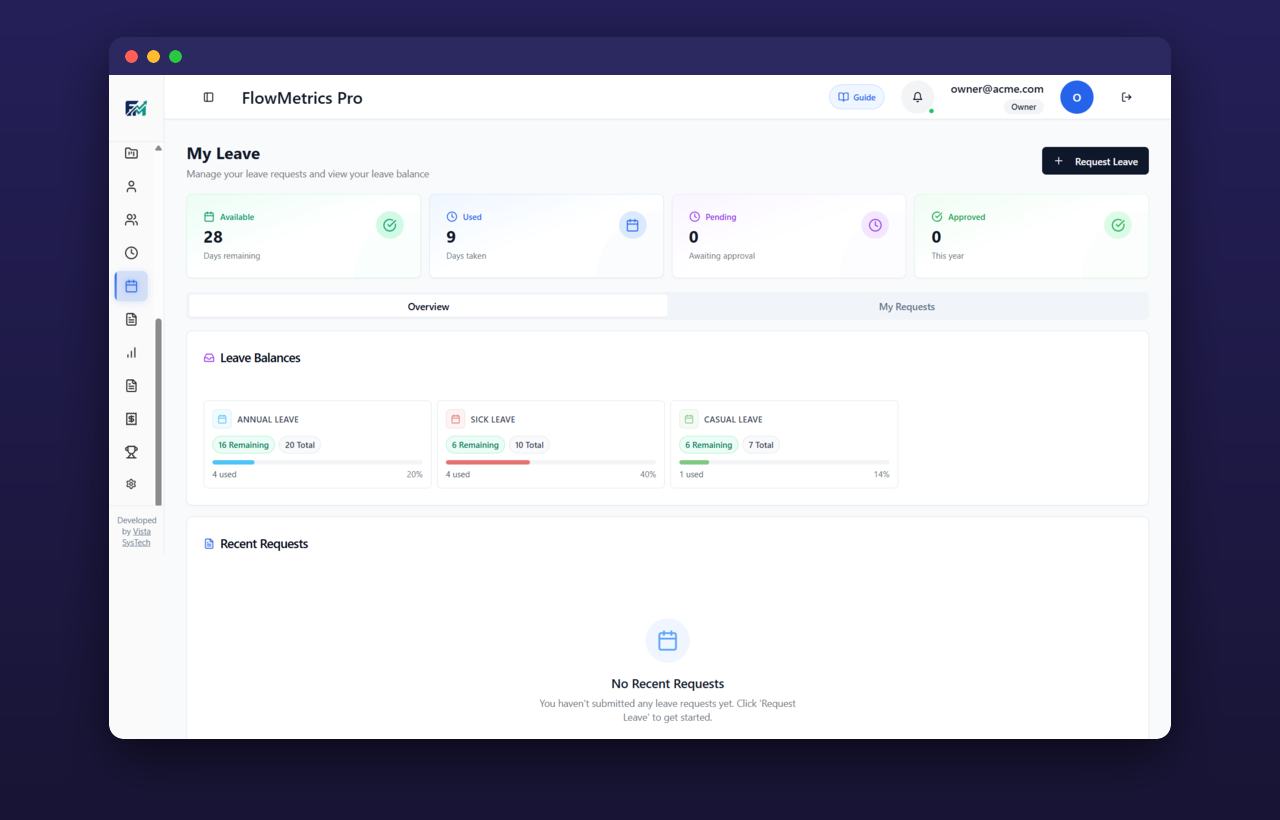
Task: Open the team members group sidebar icon
Action: [131, 220]
